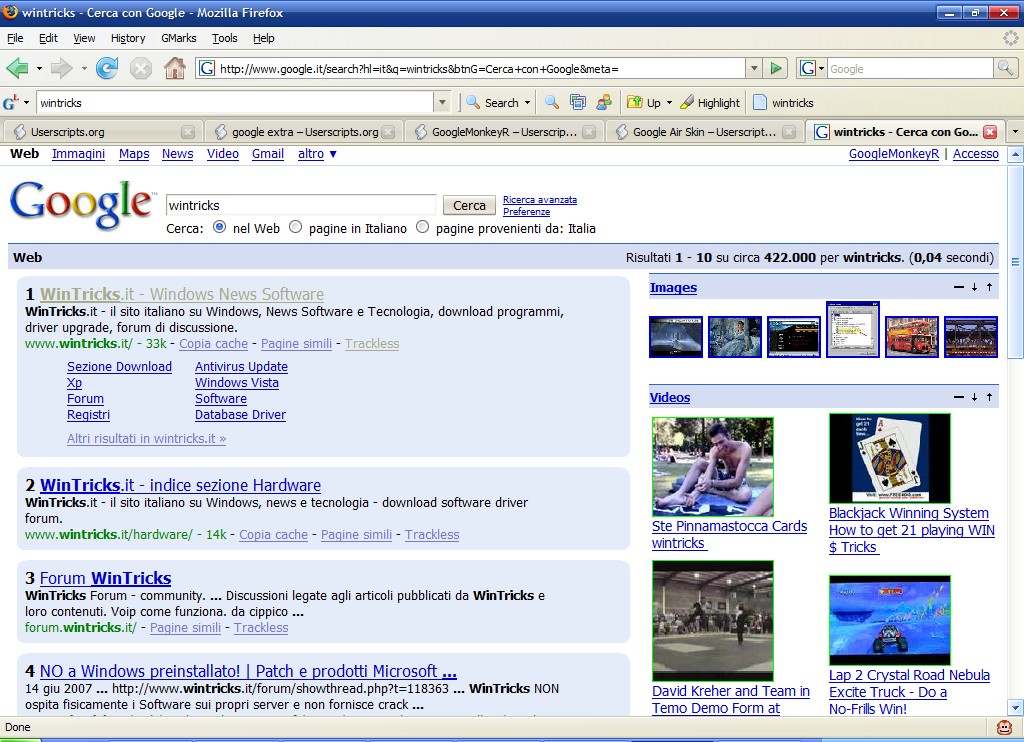Expand the URL bar history dropdown
This screenshot has width=1024, height=742.
pyautogui.click(x=754, y=68)
